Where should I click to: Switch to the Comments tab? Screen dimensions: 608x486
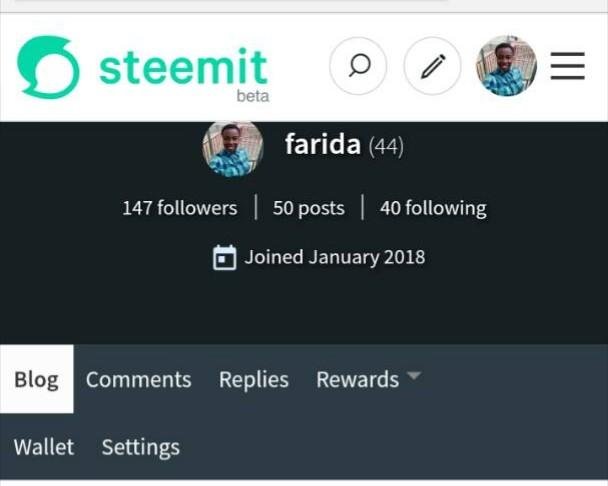coord(138,380)
